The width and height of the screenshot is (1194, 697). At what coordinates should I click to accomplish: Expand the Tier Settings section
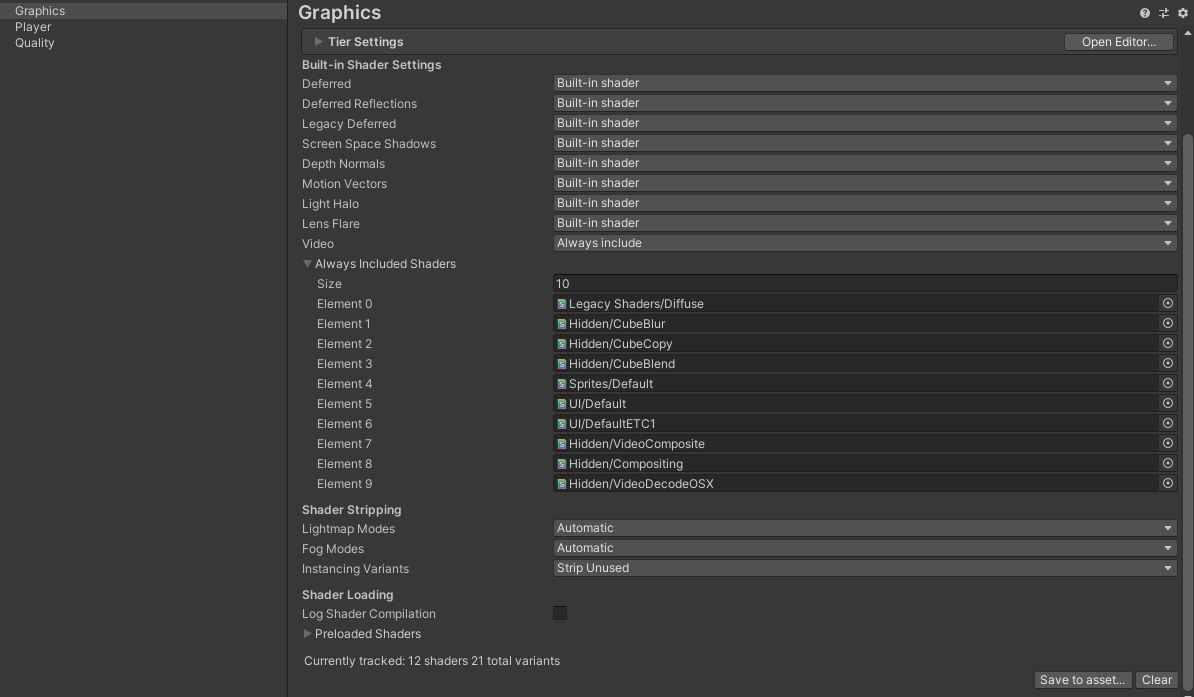(x=317, y=41)
